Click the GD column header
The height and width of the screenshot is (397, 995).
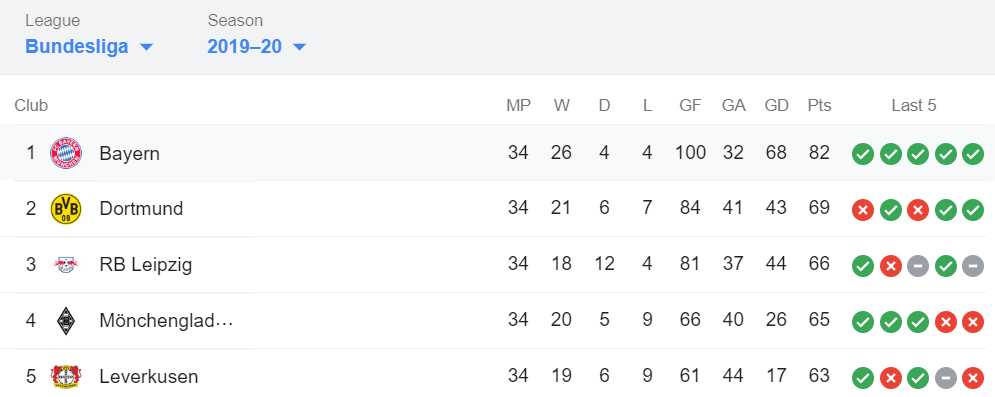[x=776, y=105]
